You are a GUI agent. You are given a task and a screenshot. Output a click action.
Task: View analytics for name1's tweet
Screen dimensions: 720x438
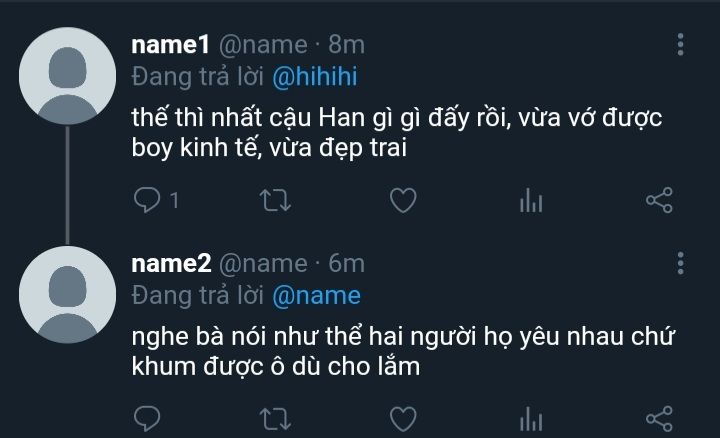click(x=530, y=201)
